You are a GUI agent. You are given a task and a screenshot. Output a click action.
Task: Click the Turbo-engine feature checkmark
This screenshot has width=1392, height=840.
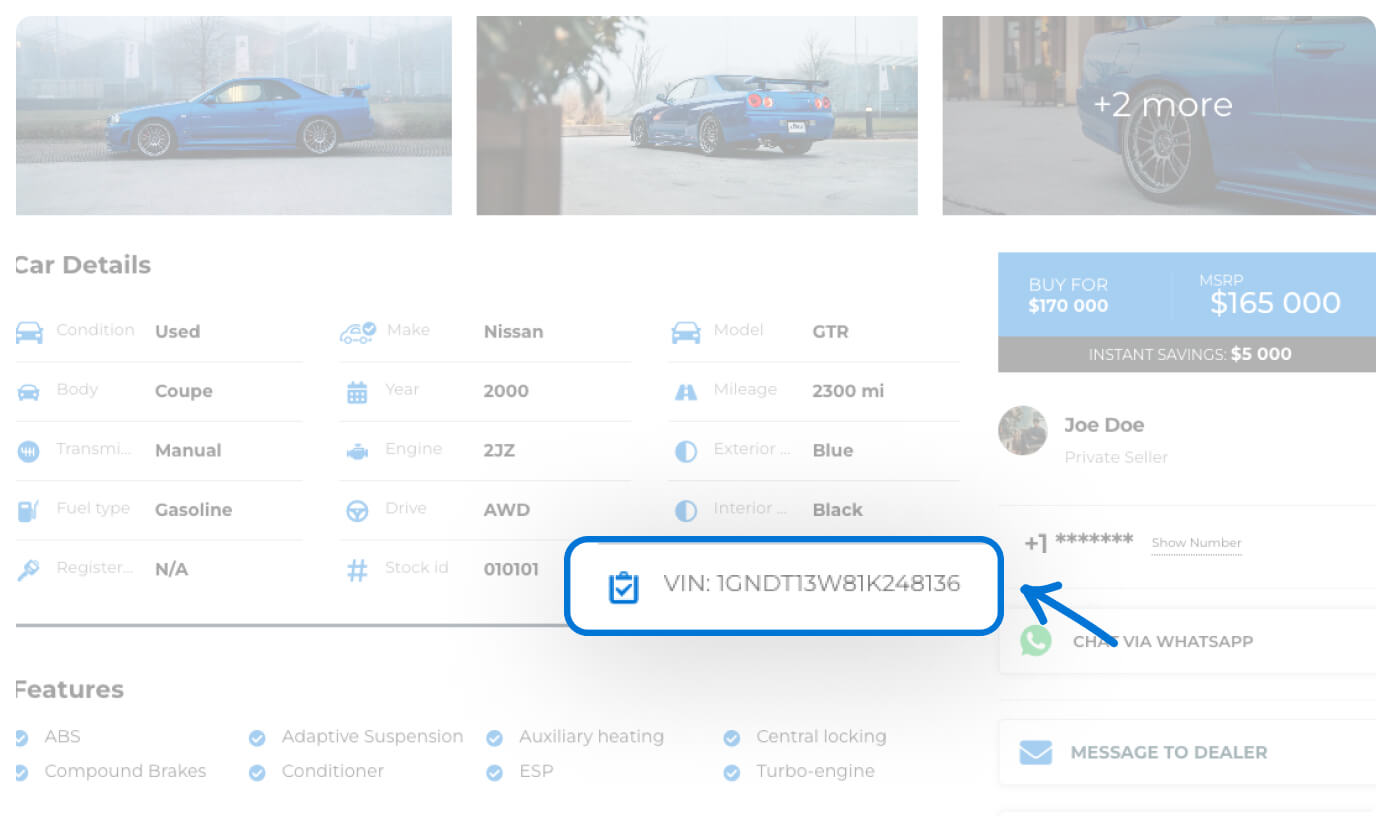pos(732,773)
